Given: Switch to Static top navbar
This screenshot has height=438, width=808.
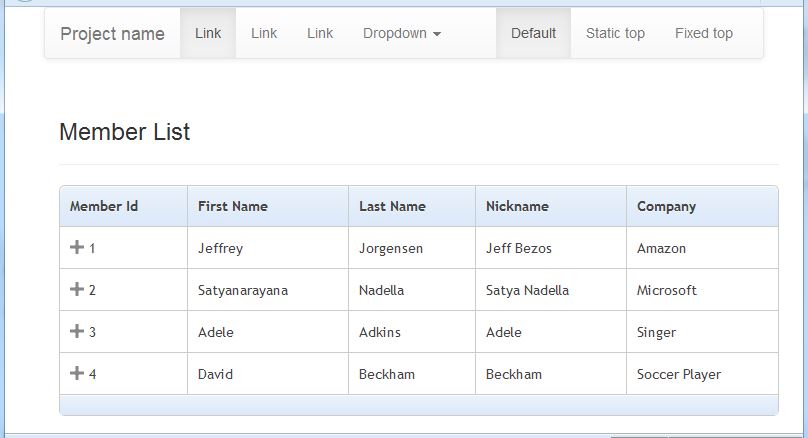Looking at the screenshot, I should [615, 33].
